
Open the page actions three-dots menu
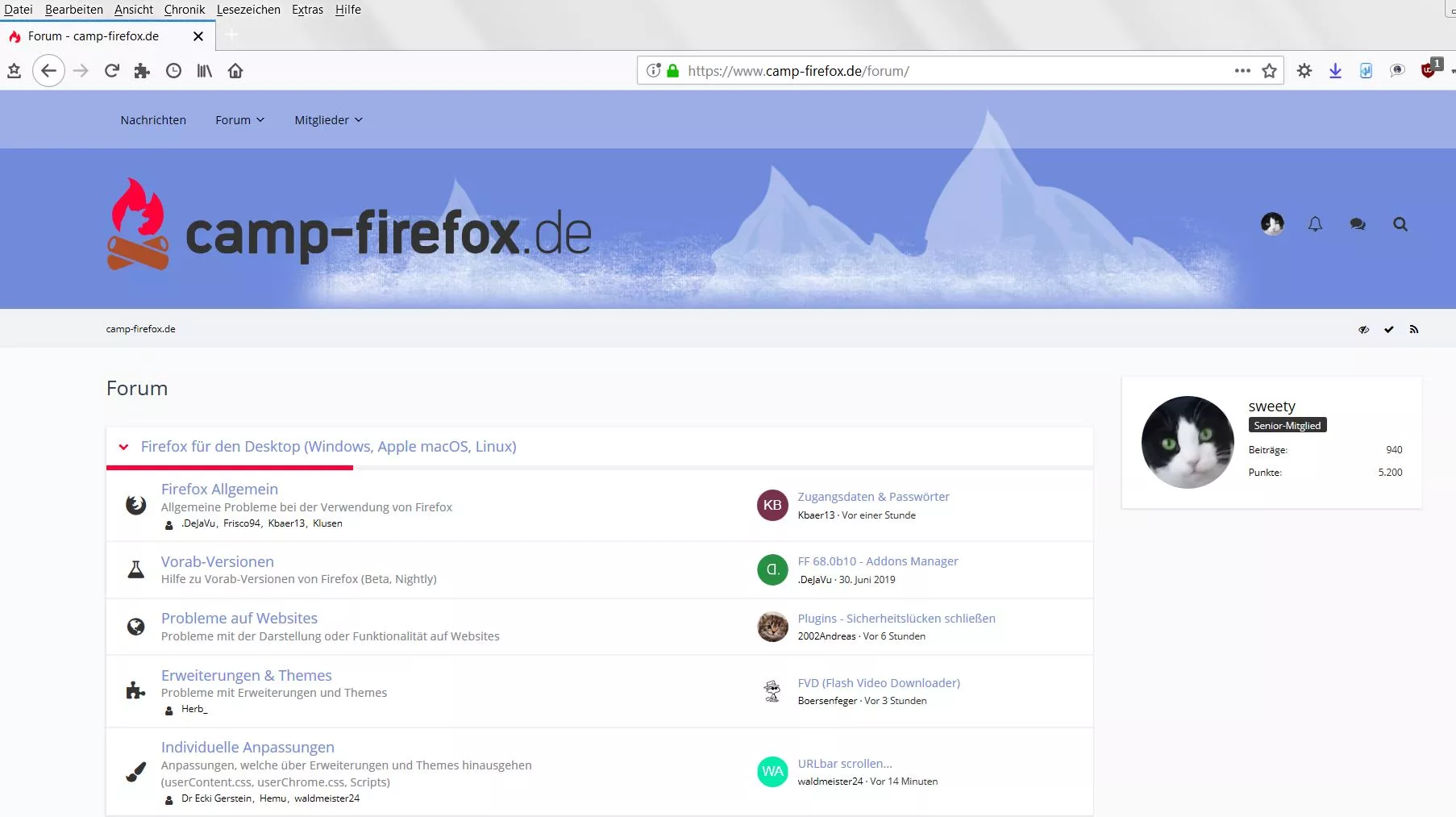click(x=1242, y=71)
